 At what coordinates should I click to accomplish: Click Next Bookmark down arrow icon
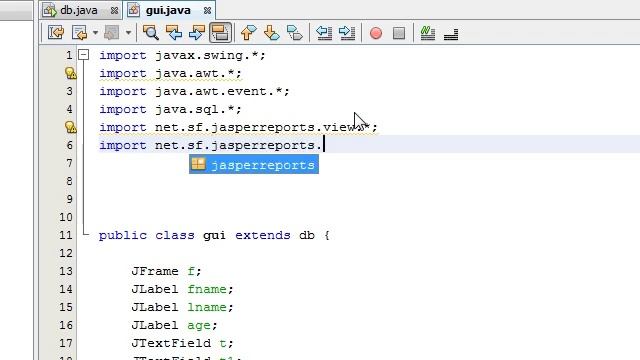(271, 33)
